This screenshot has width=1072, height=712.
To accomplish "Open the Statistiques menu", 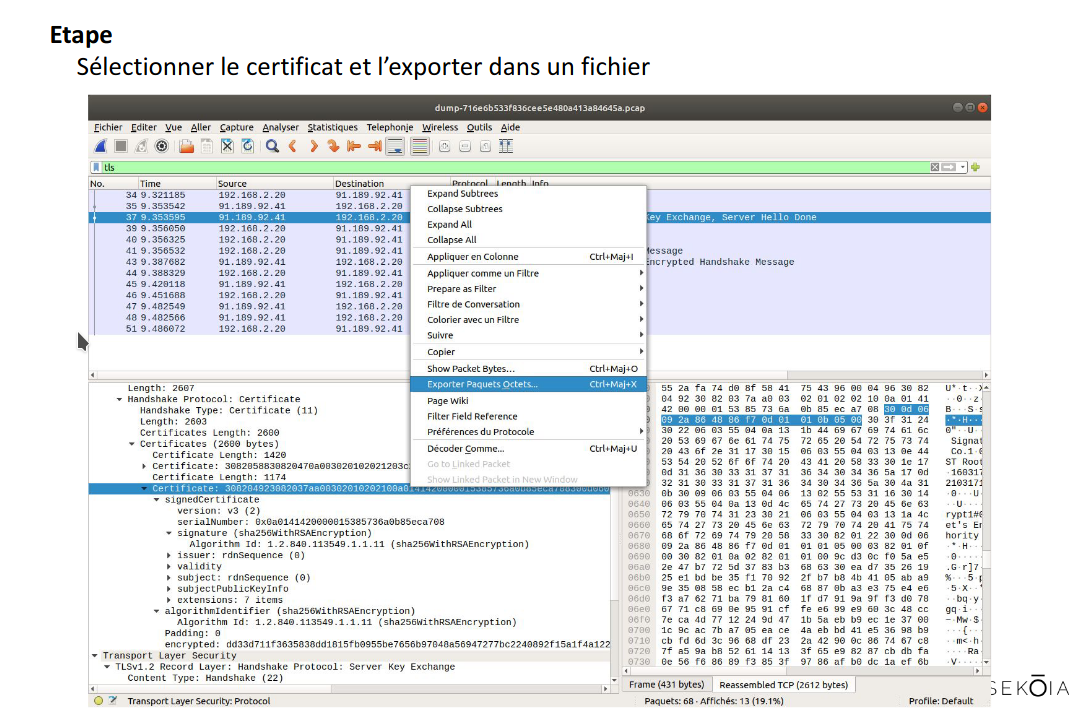I will pyautogui.click(x=332, y=127).
